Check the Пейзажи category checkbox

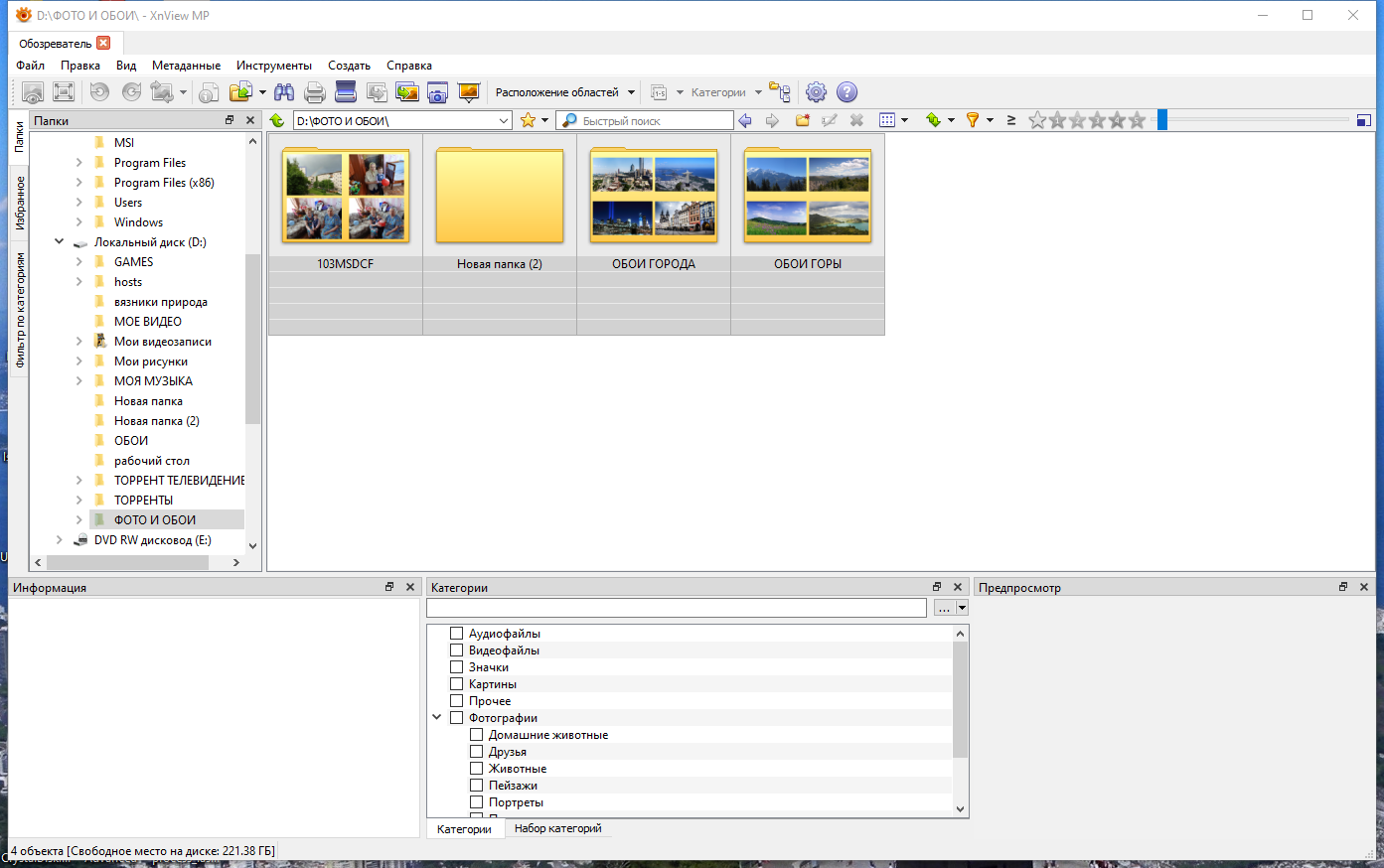(477, 786)
